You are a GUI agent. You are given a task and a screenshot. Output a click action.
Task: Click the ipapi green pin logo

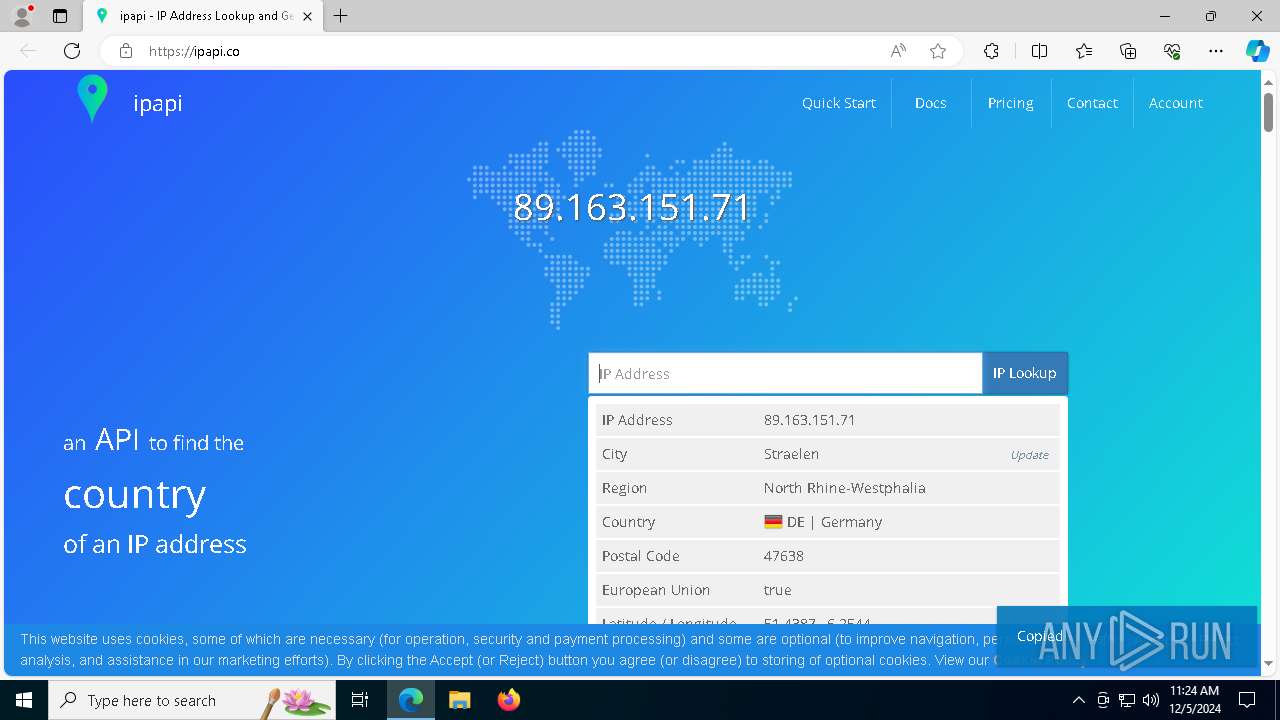[92, 99]
